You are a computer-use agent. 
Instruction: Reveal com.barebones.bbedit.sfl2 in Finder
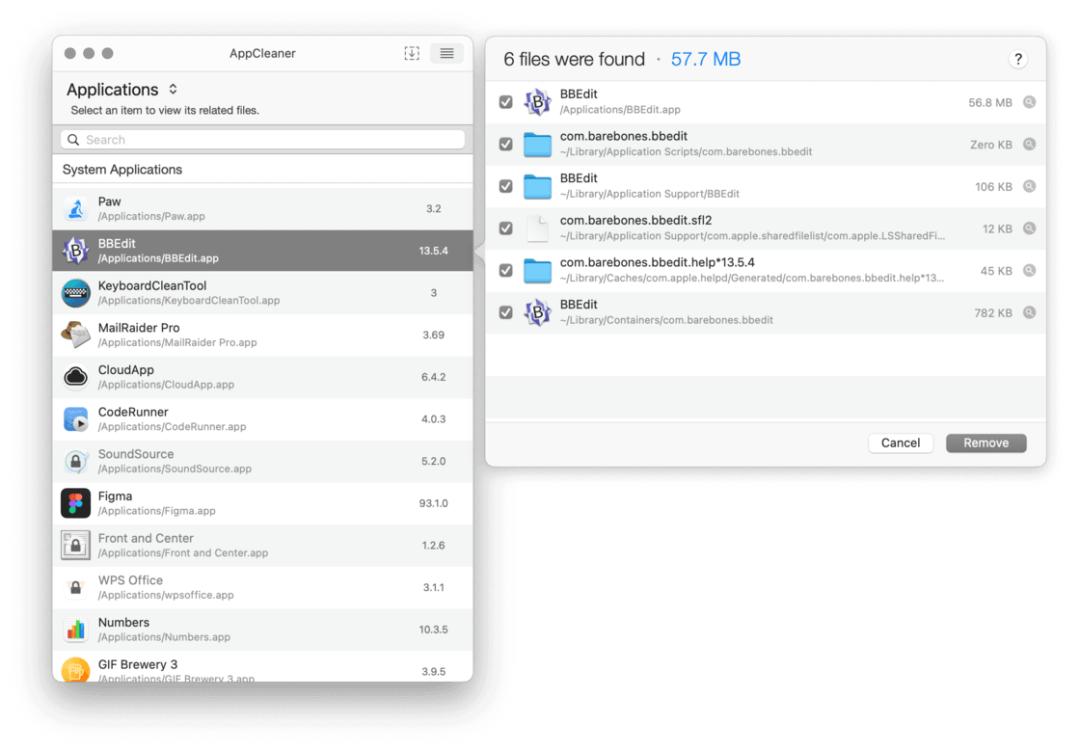pyautogui.click(x=1029, y=228)
